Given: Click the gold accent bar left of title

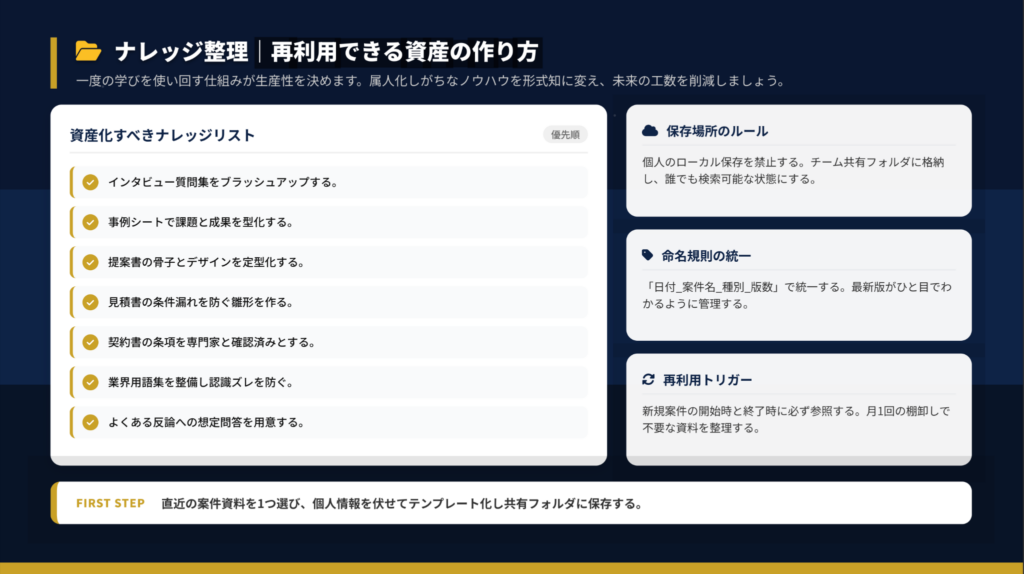Looking at the screenshot, I should 54,62.
